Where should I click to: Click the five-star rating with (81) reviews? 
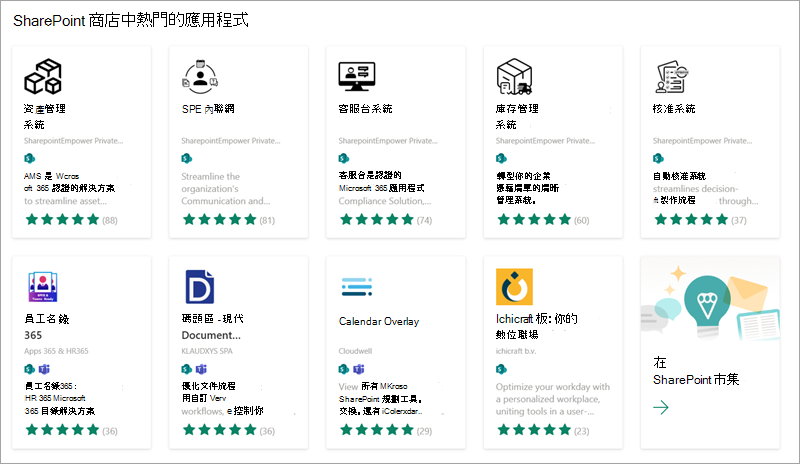(x=229, y=220)
